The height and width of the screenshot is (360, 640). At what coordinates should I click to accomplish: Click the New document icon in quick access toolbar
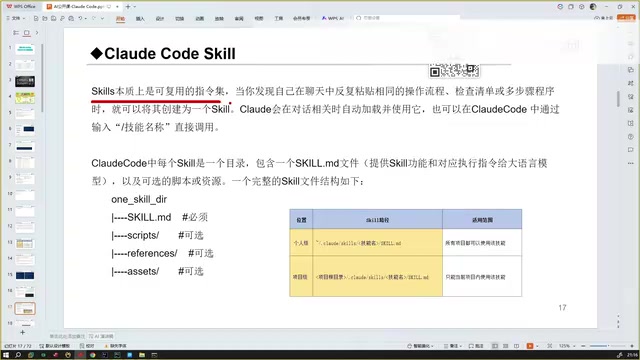click(36, 18)
